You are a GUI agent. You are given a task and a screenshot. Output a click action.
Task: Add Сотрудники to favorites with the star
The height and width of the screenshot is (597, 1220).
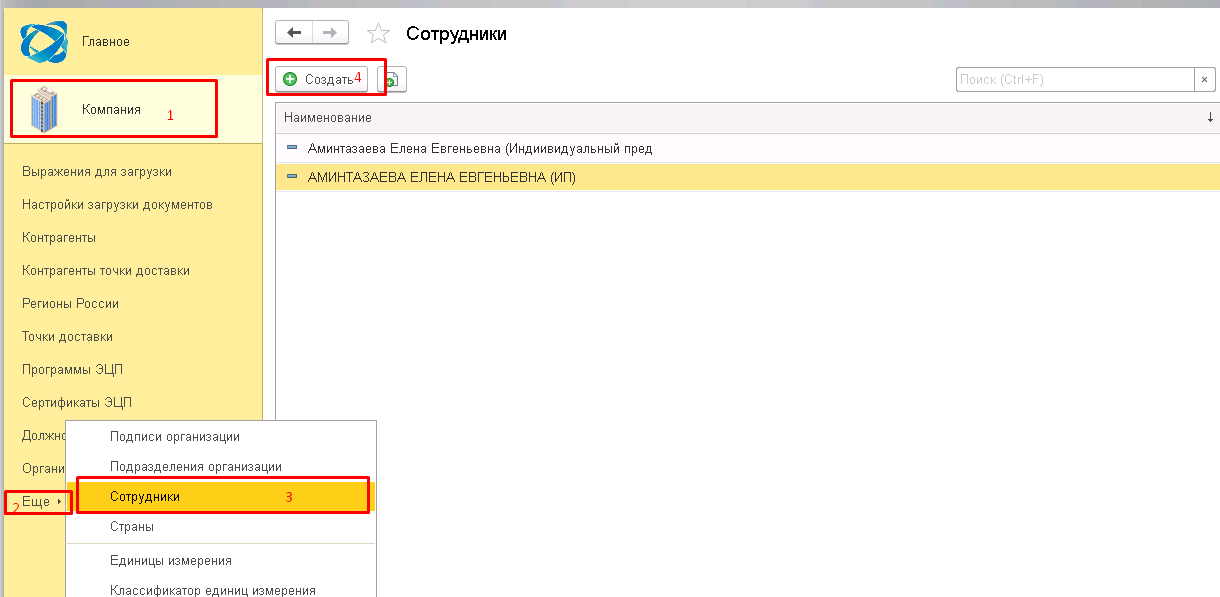coord(378,34)
